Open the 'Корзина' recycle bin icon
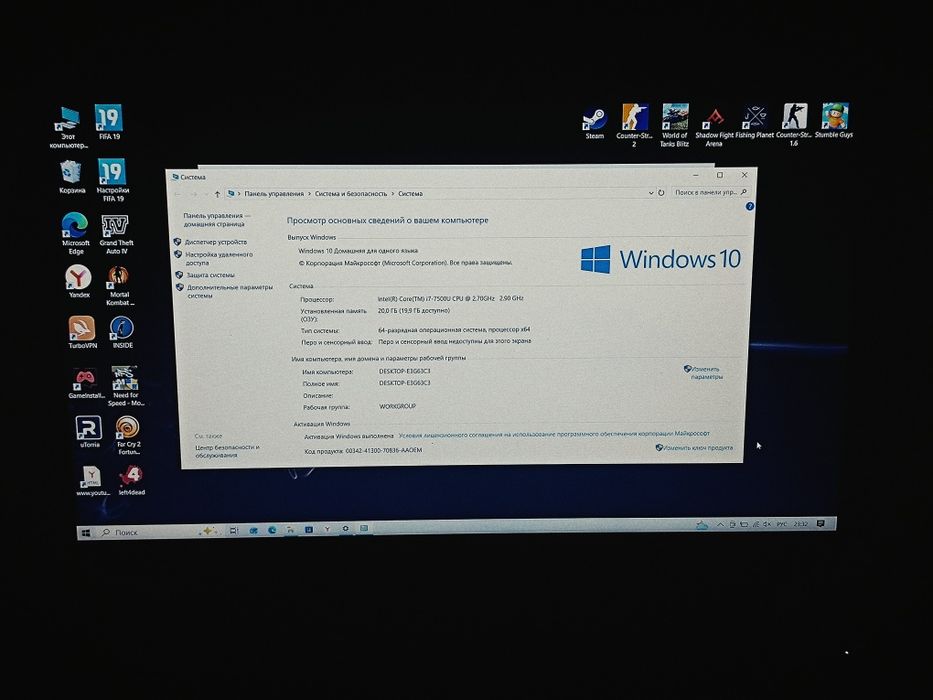 72,177
